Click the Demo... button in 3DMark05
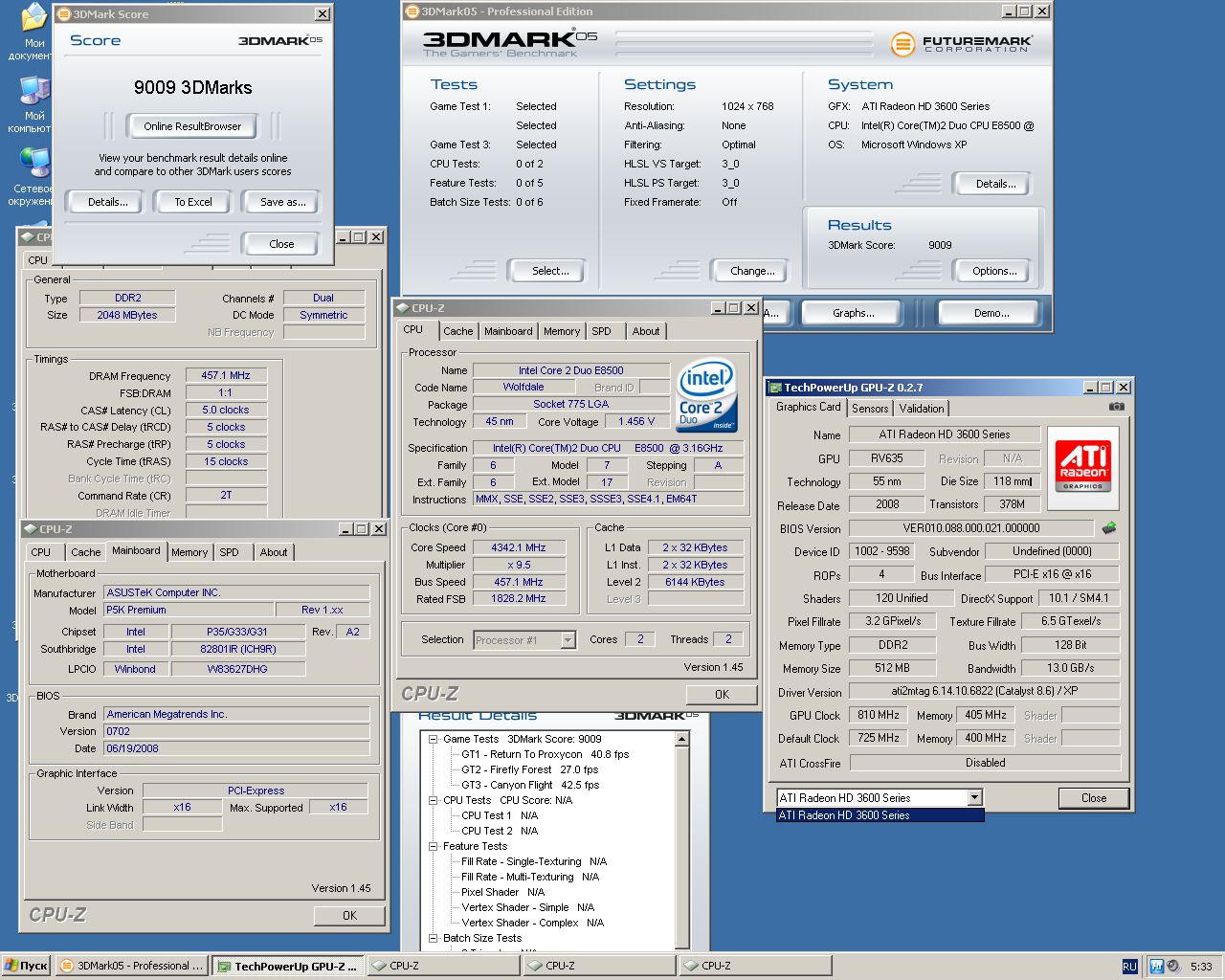Image resolution: width=1225 pixels, height=980 pixels. coord(991,313)
